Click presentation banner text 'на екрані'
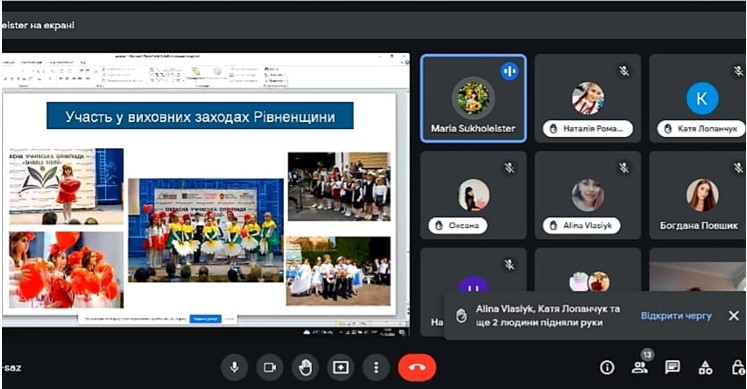Viewport: 747px width, 389px height. [x=52, y=25]
